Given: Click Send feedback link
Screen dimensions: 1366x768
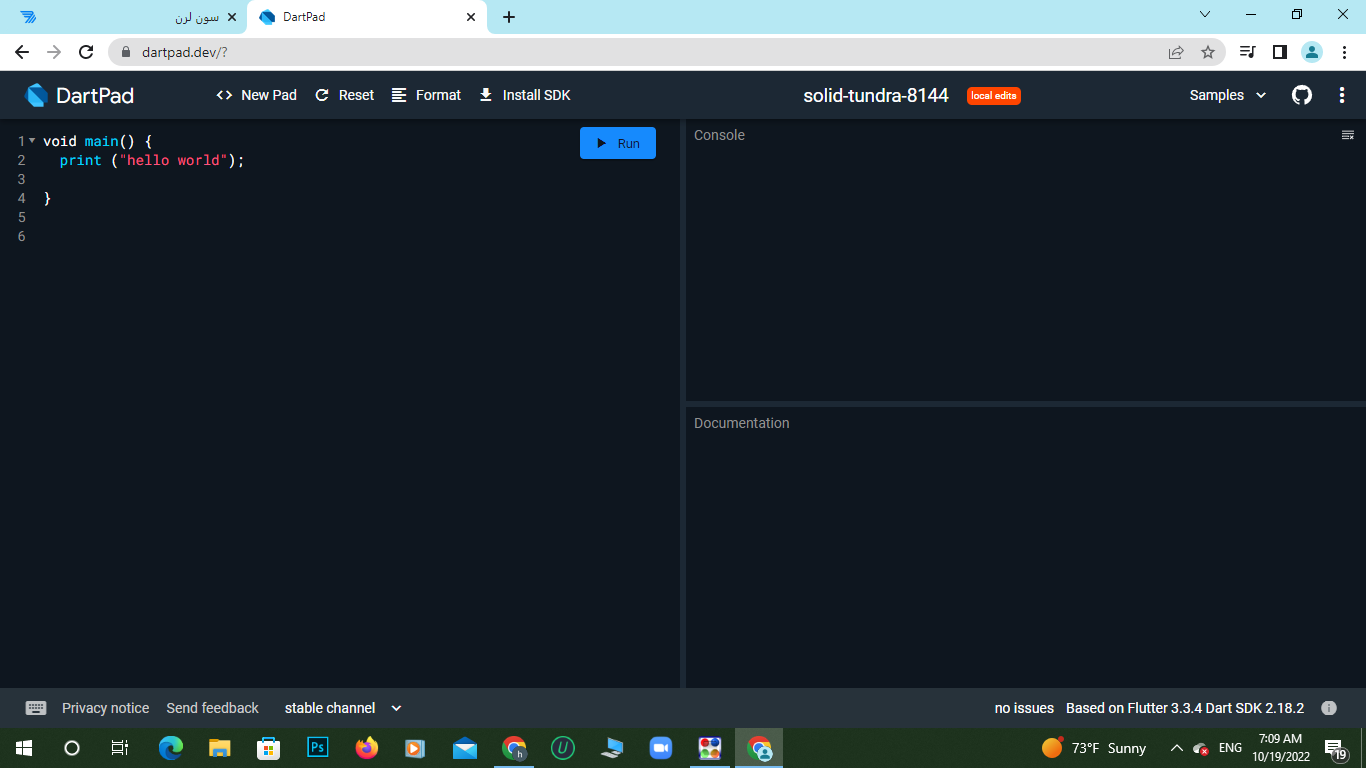Looking at the screenshot, I should pos(212,708).
